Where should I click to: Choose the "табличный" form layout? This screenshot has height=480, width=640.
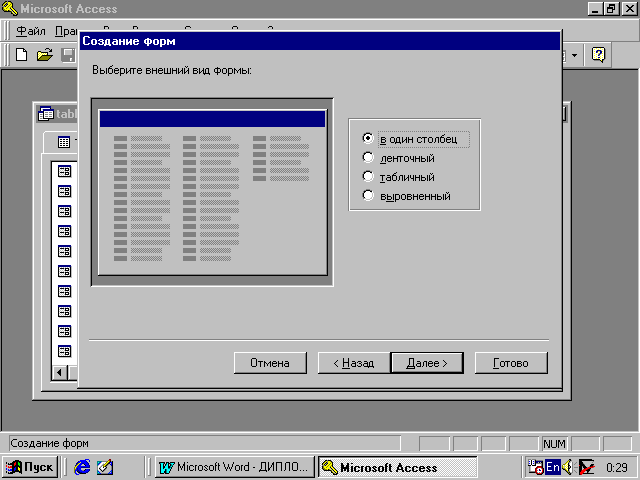click(369, 177)
